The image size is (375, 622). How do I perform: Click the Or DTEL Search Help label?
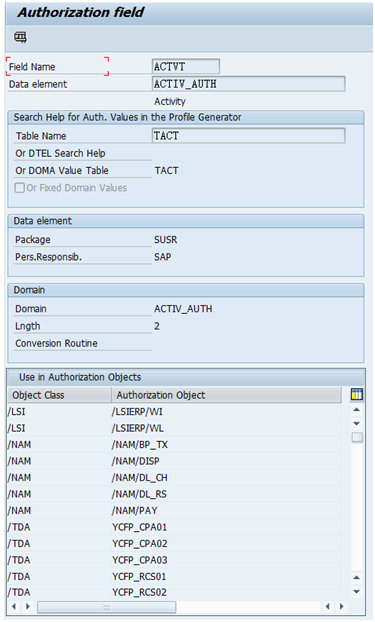pos(60,153)
